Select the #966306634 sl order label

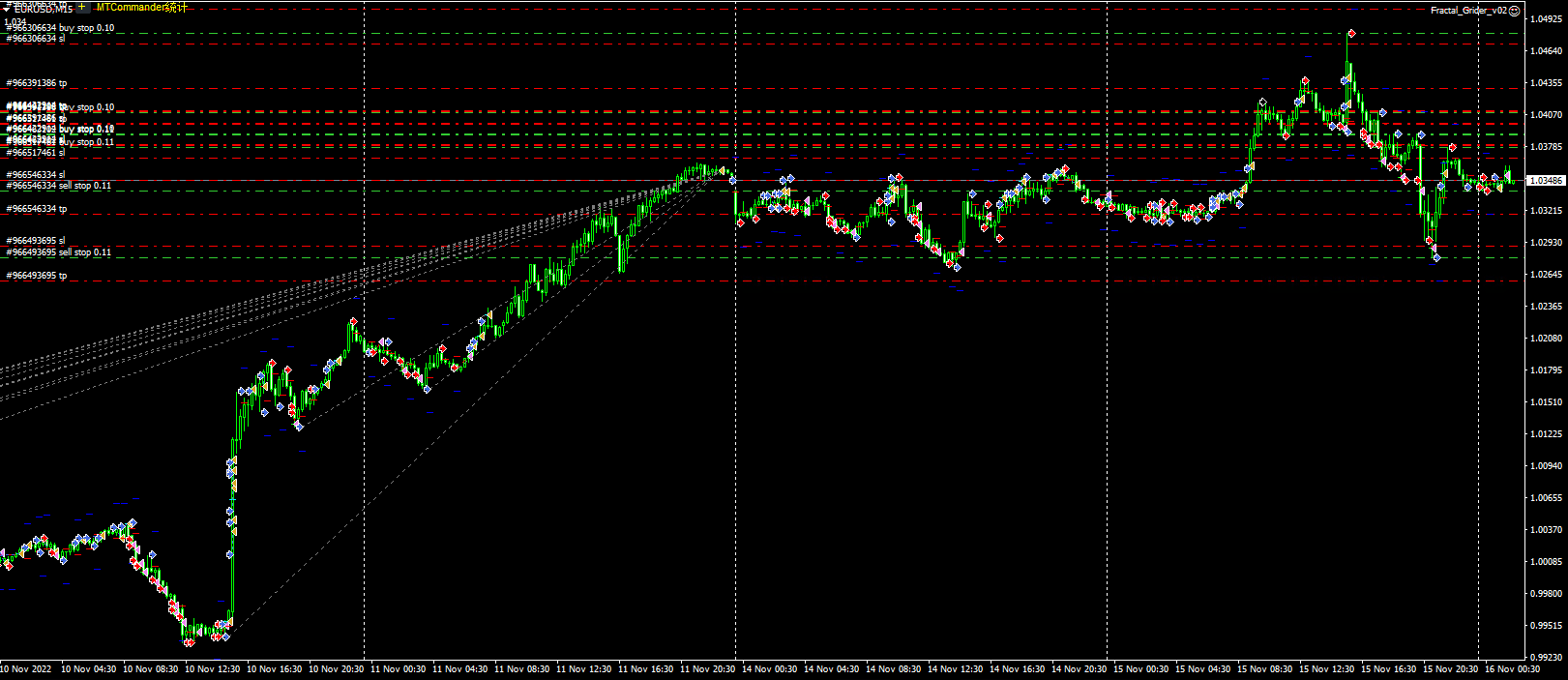[x=36, y=39]
